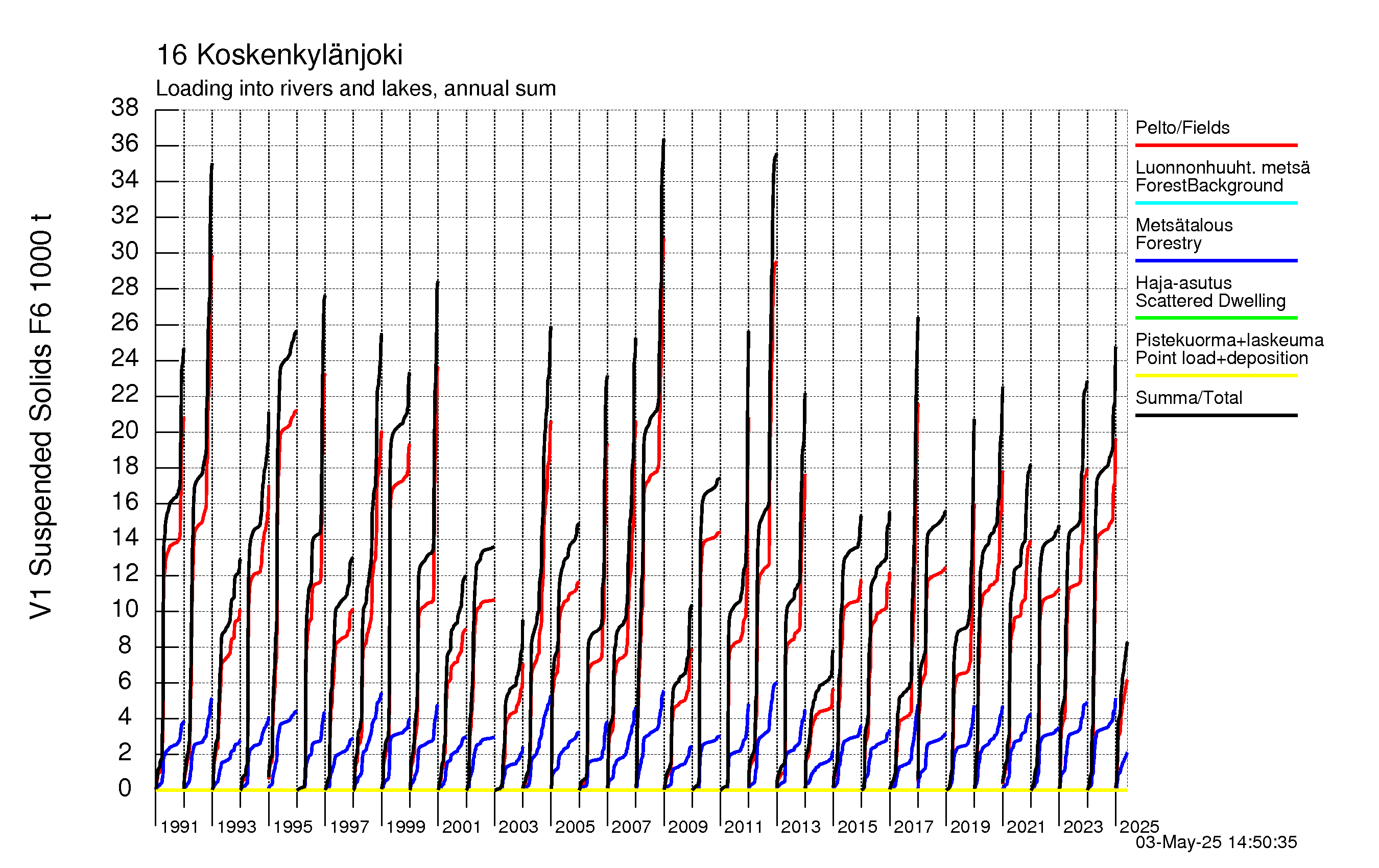
Task: Select the 'Scattered Dwelling' legend label
Action: point(1210,301)
